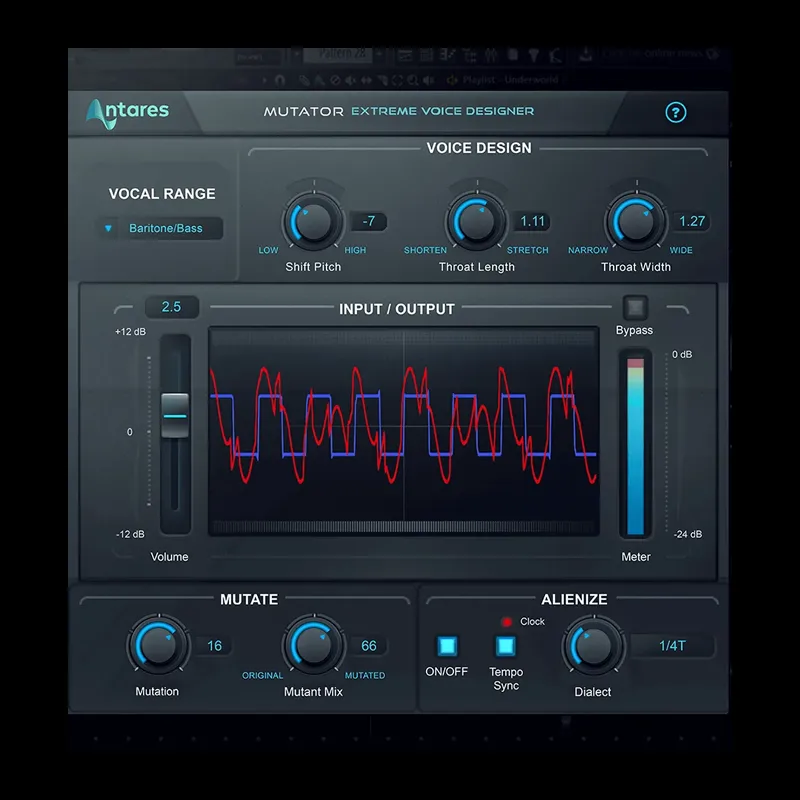The width and height of the screenshot is (800, 800).
Task: Click the ALIENIZE section heading
Action: click(574, 599)
